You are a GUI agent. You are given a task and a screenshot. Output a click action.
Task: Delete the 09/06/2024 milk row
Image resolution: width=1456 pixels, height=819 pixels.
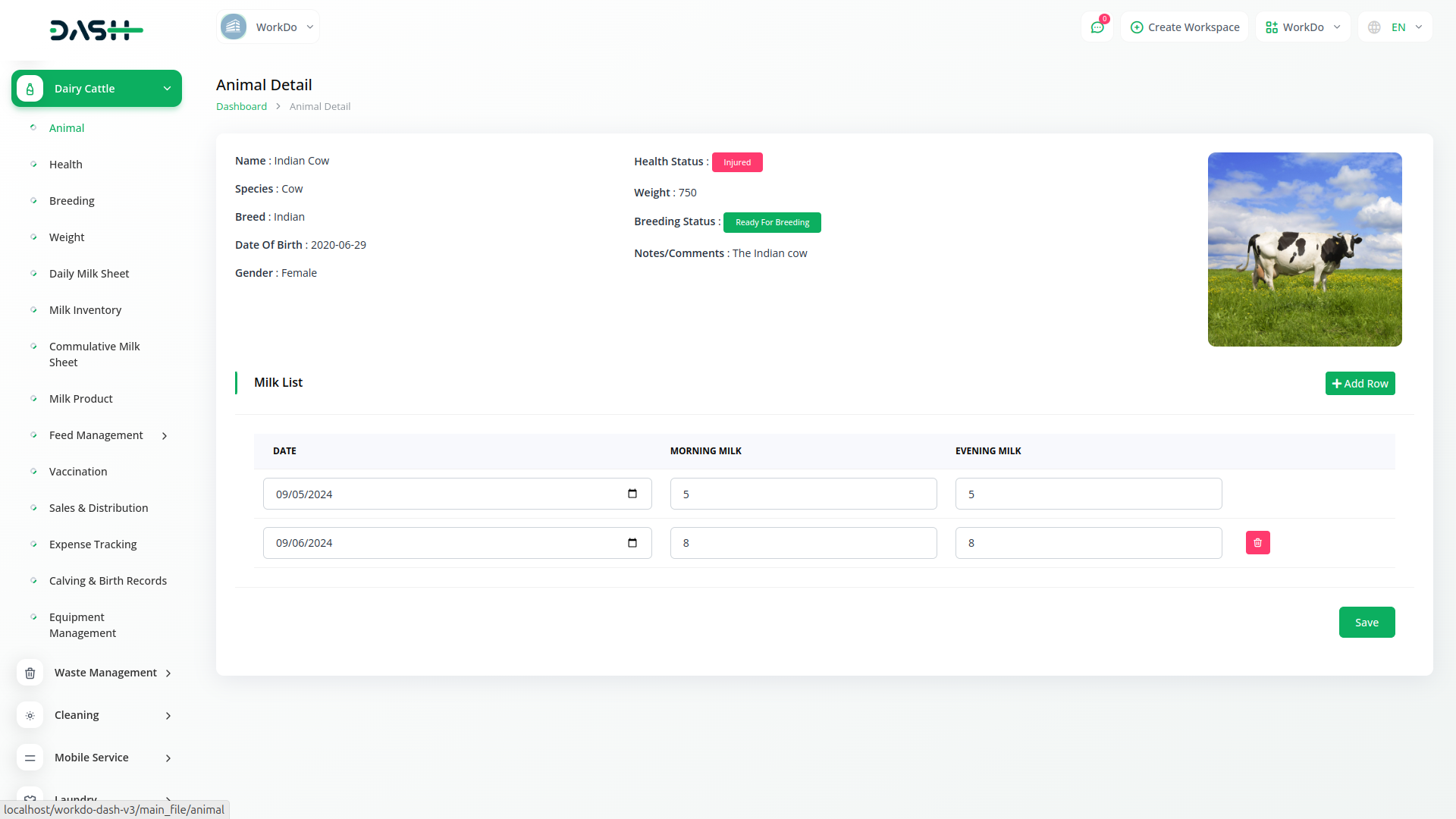tap(1257, 543)
